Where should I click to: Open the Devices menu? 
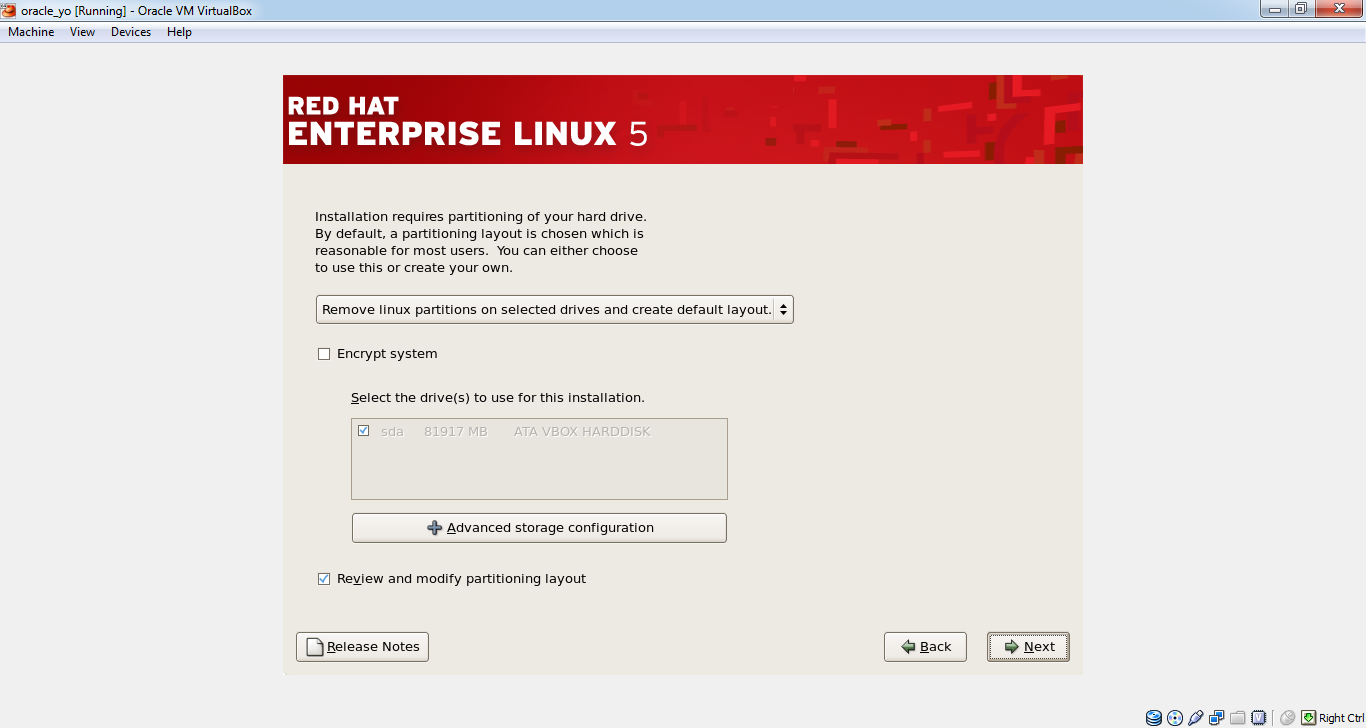pyautogui.click(x=131, y=32)
